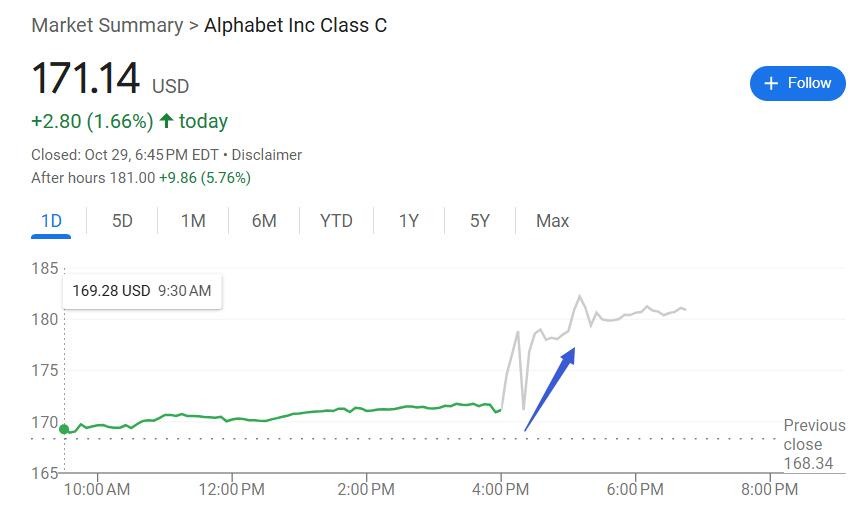Select the Max time range tab
867x515 pixels.
pos(552,221)
